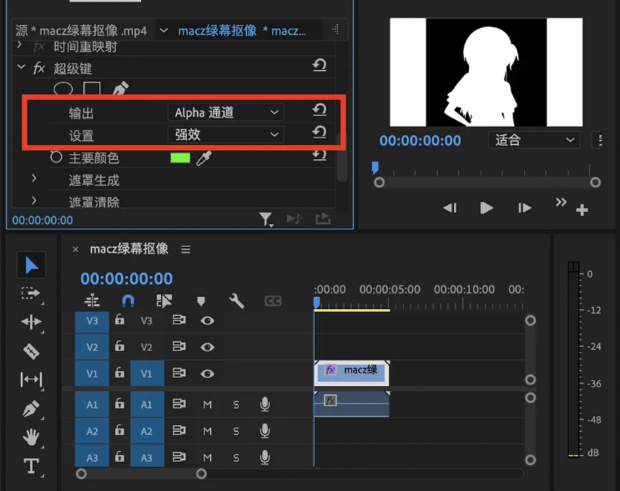Image resolution: width=620 pixels, height=491 pixels.
Task: Step back one frame
Action: pos(450,208)
